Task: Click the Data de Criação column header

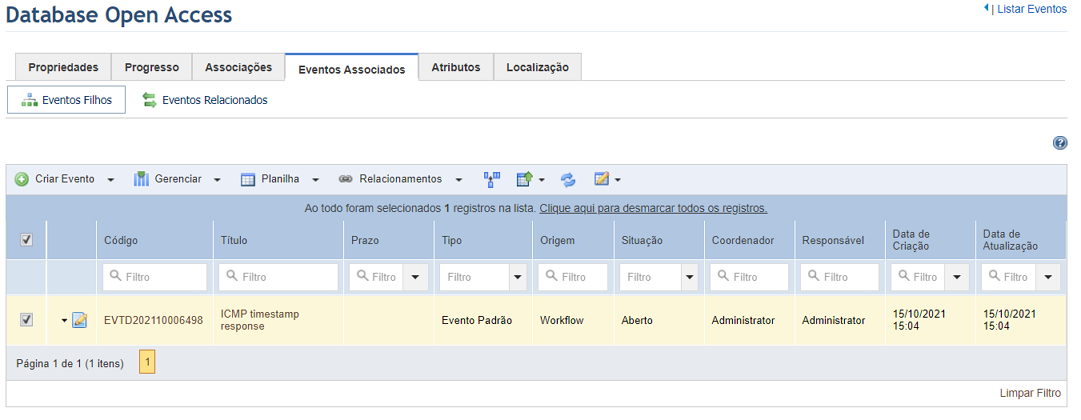Action: point(911,240)
